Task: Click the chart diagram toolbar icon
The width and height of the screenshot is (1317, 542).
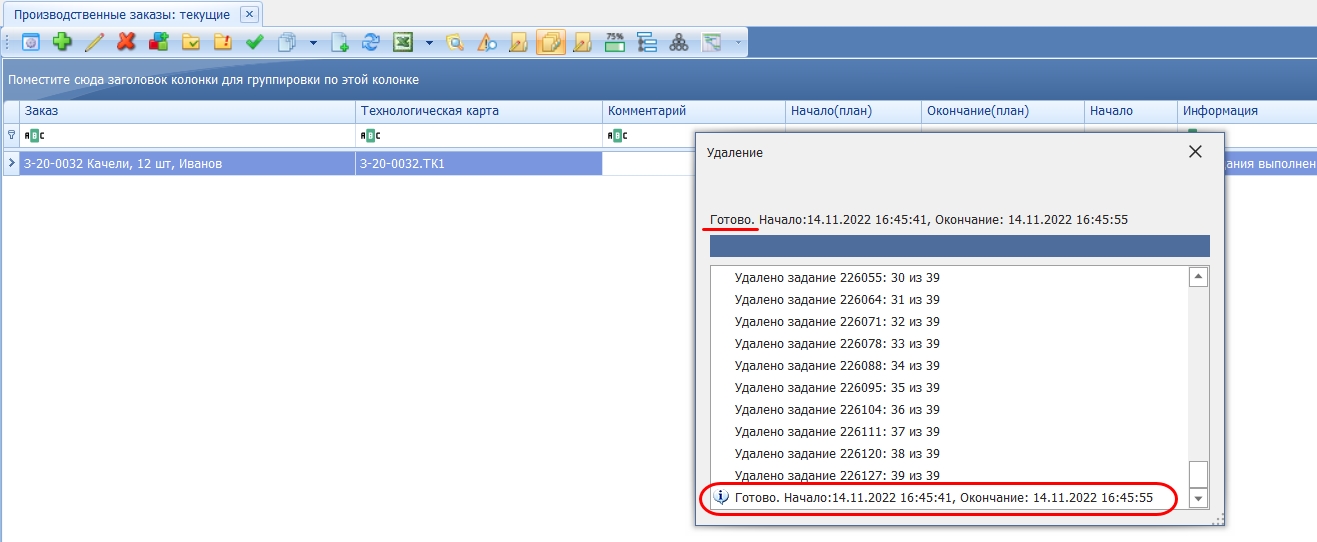Action: pyautogui.click(x=711, y=42)
